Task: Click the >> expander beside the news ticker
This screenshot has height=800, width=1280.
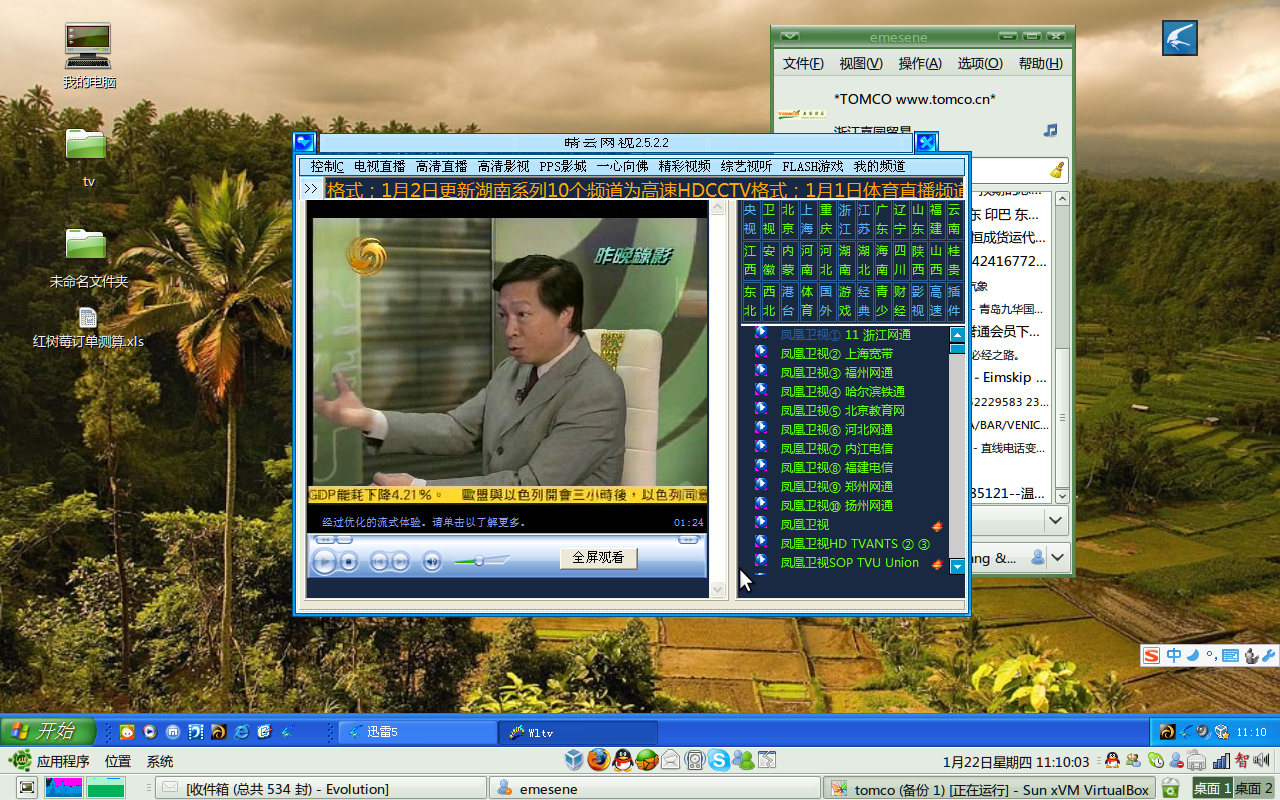Action: point(311,189)
